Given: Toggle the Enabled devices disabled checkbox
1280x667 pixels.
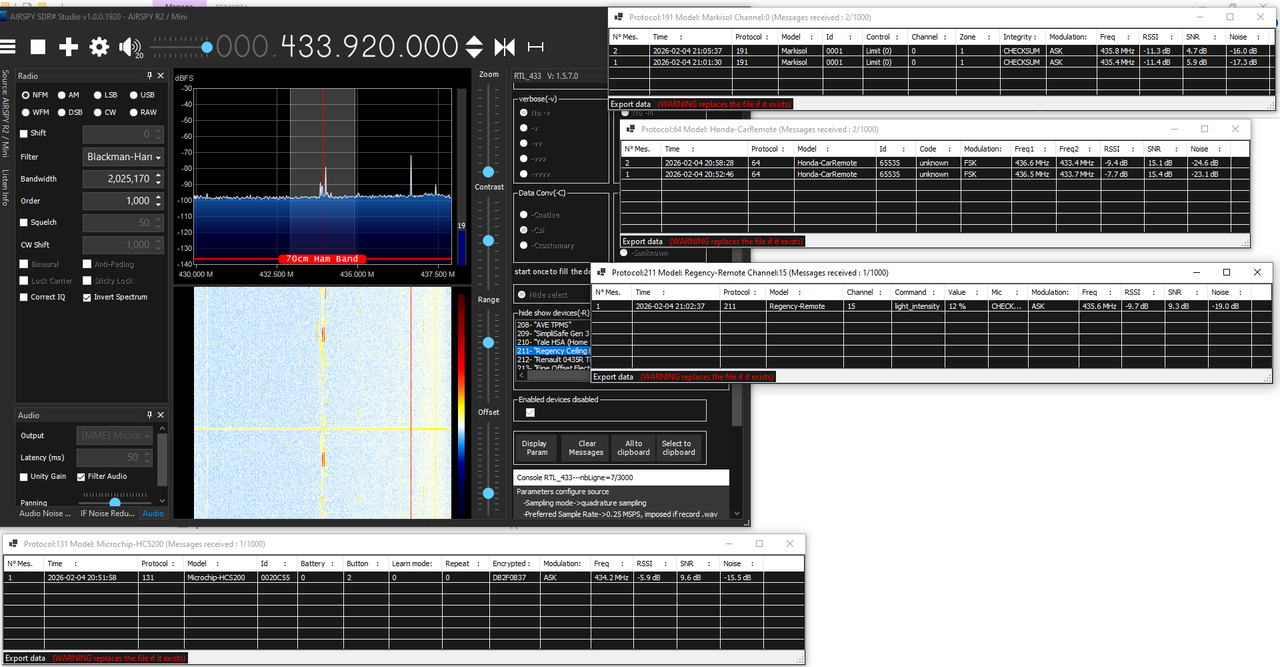Looking at the screenshot, I should click(x=531, y=412).
